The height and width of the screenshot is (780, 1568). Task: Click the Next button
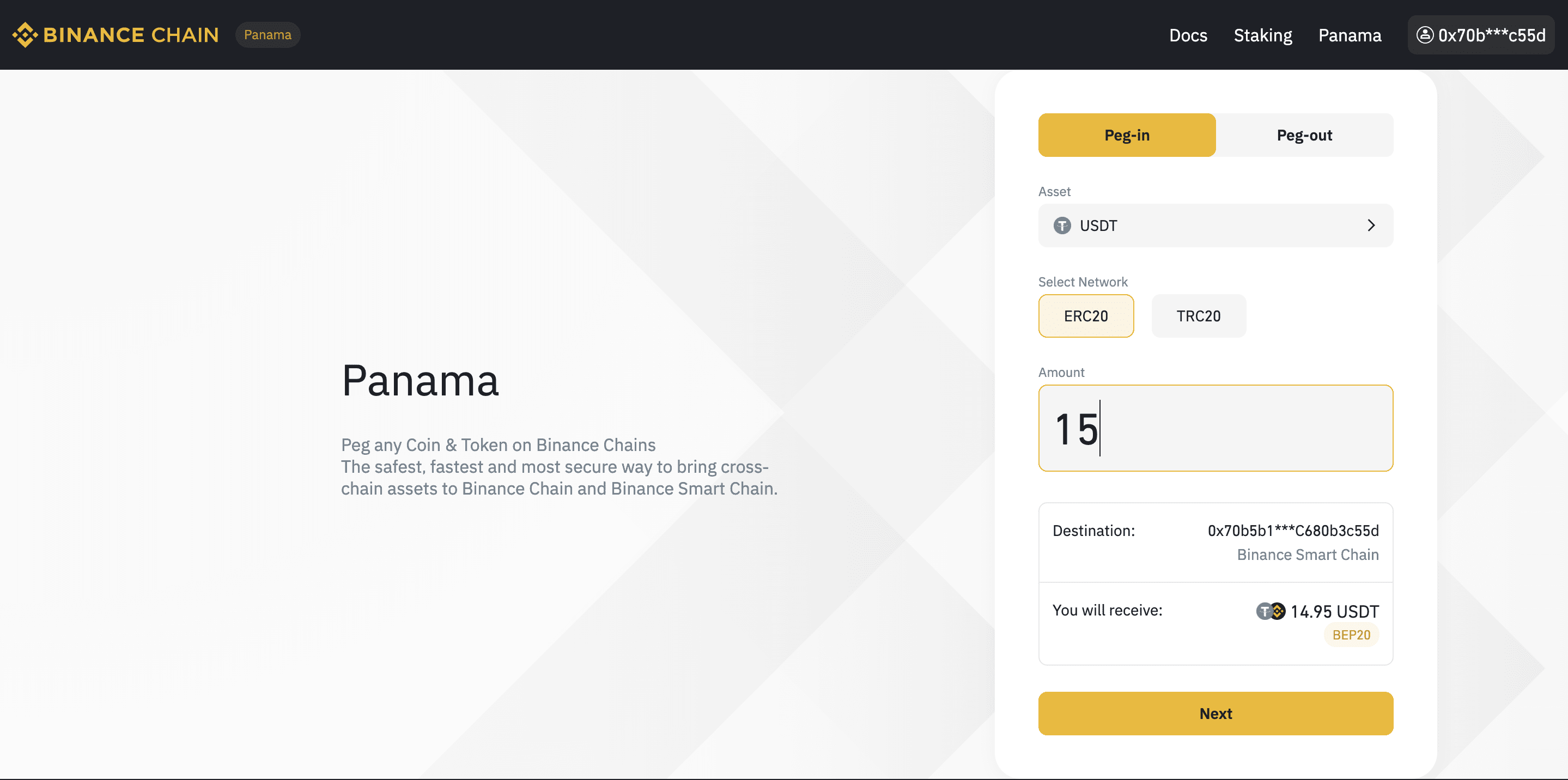1215,714
